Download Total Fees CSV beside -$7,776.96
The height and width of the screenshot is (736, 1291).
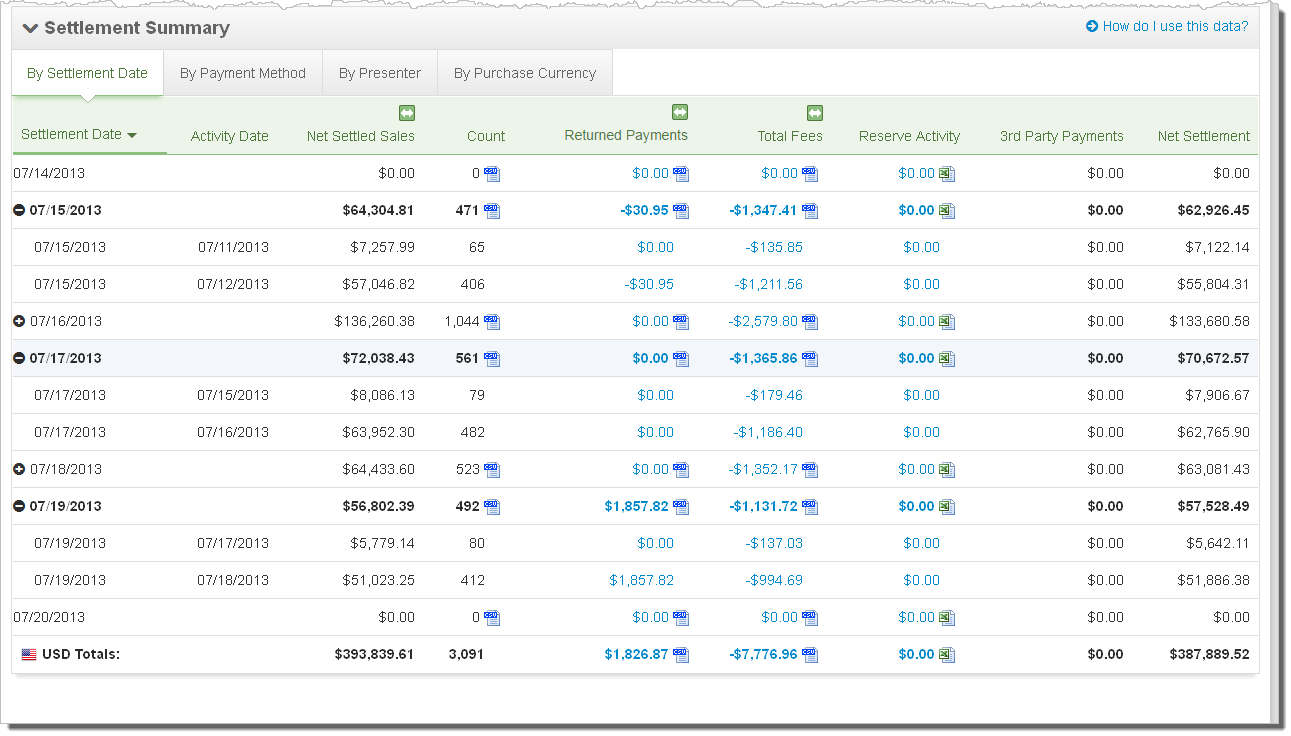810,655
